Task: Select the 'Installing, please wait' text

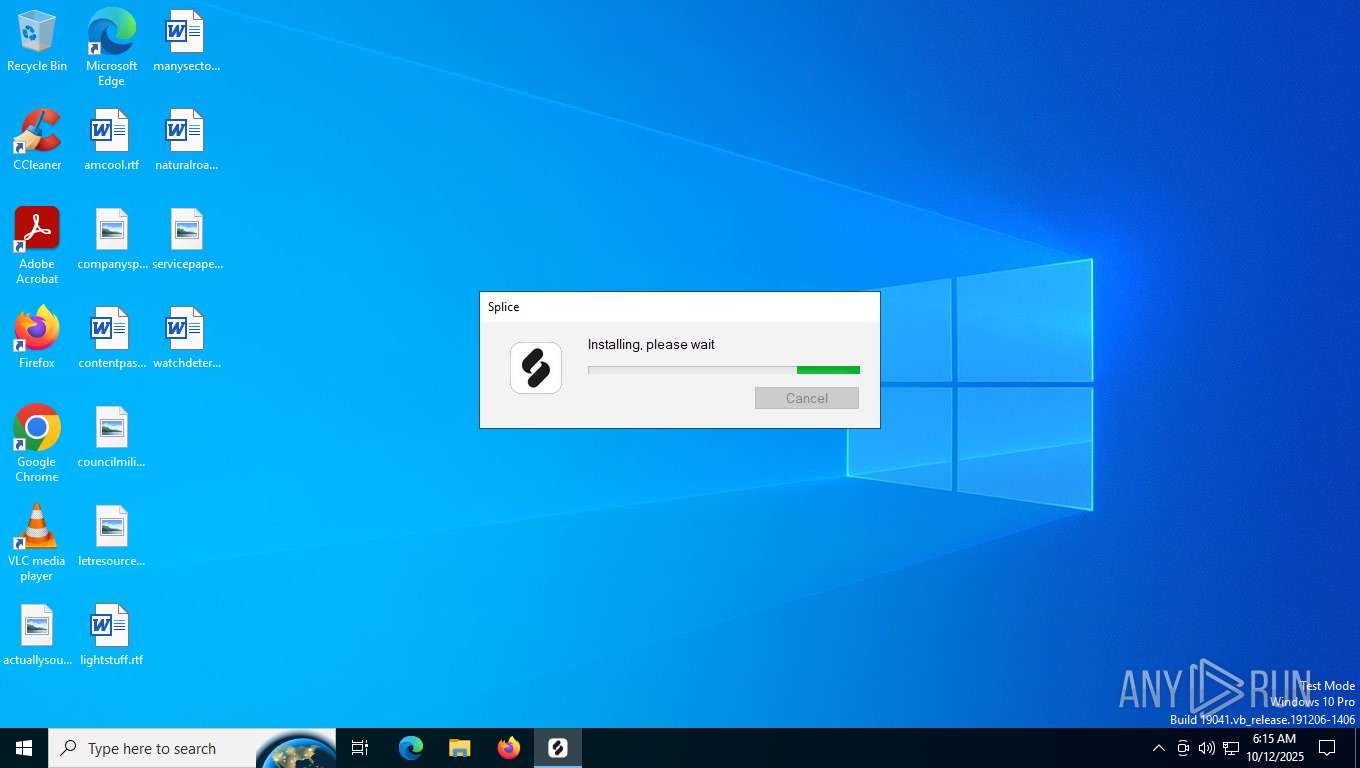Action: 651,344
